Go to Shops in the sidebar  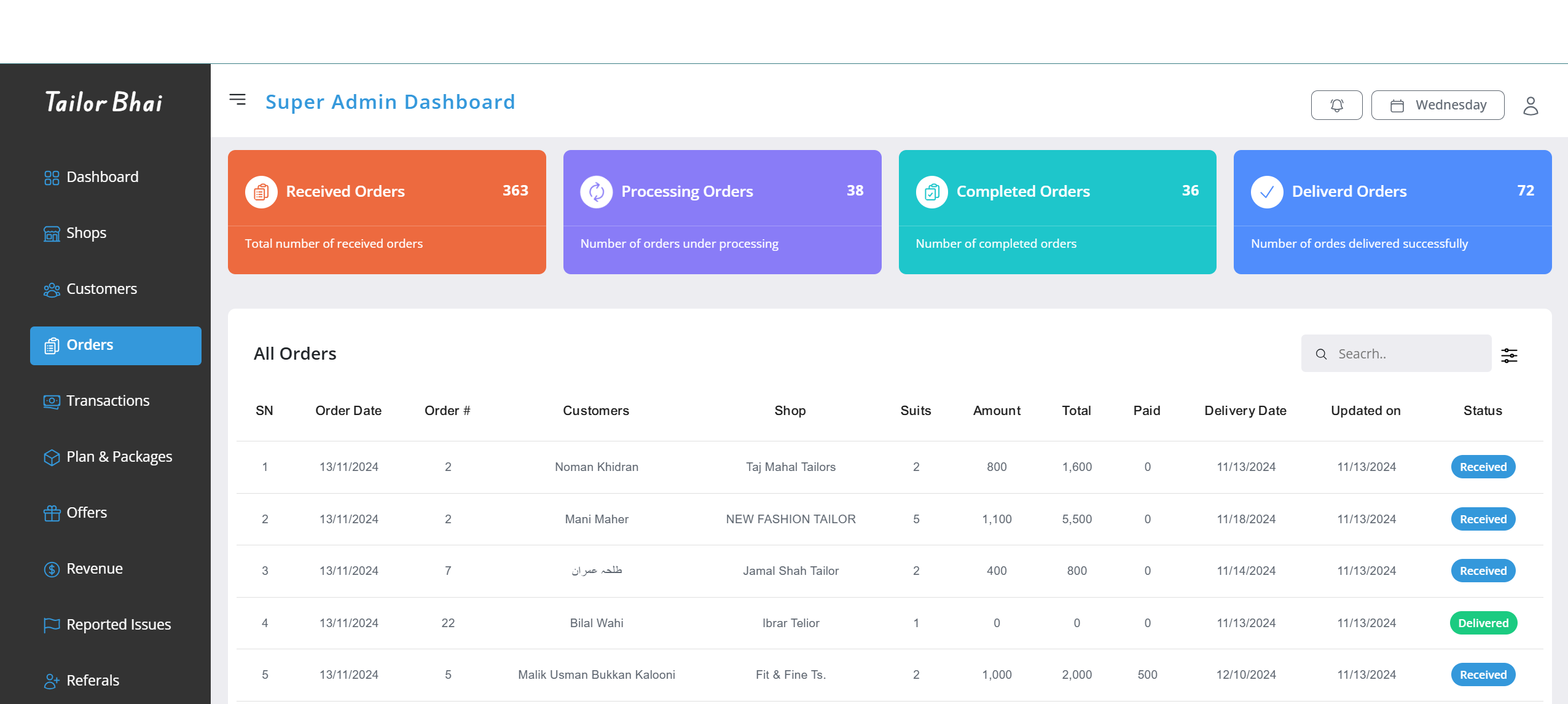86,233
